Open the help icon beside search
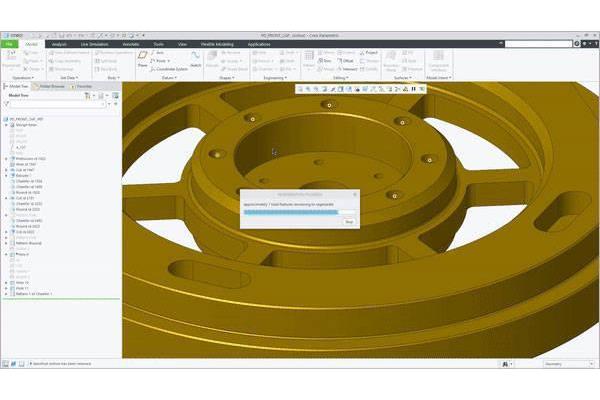Screen dimensions: 600x400 tap(595, 44)
